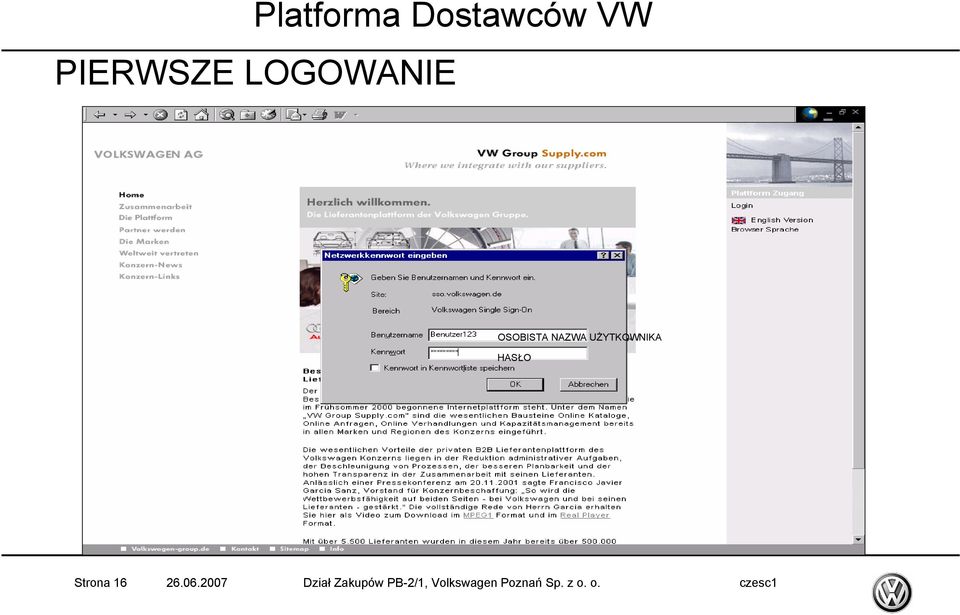The image size is (960, 615).
Task: Check Kennwort in Kennwortliste speichern
Action: point(375,368)
